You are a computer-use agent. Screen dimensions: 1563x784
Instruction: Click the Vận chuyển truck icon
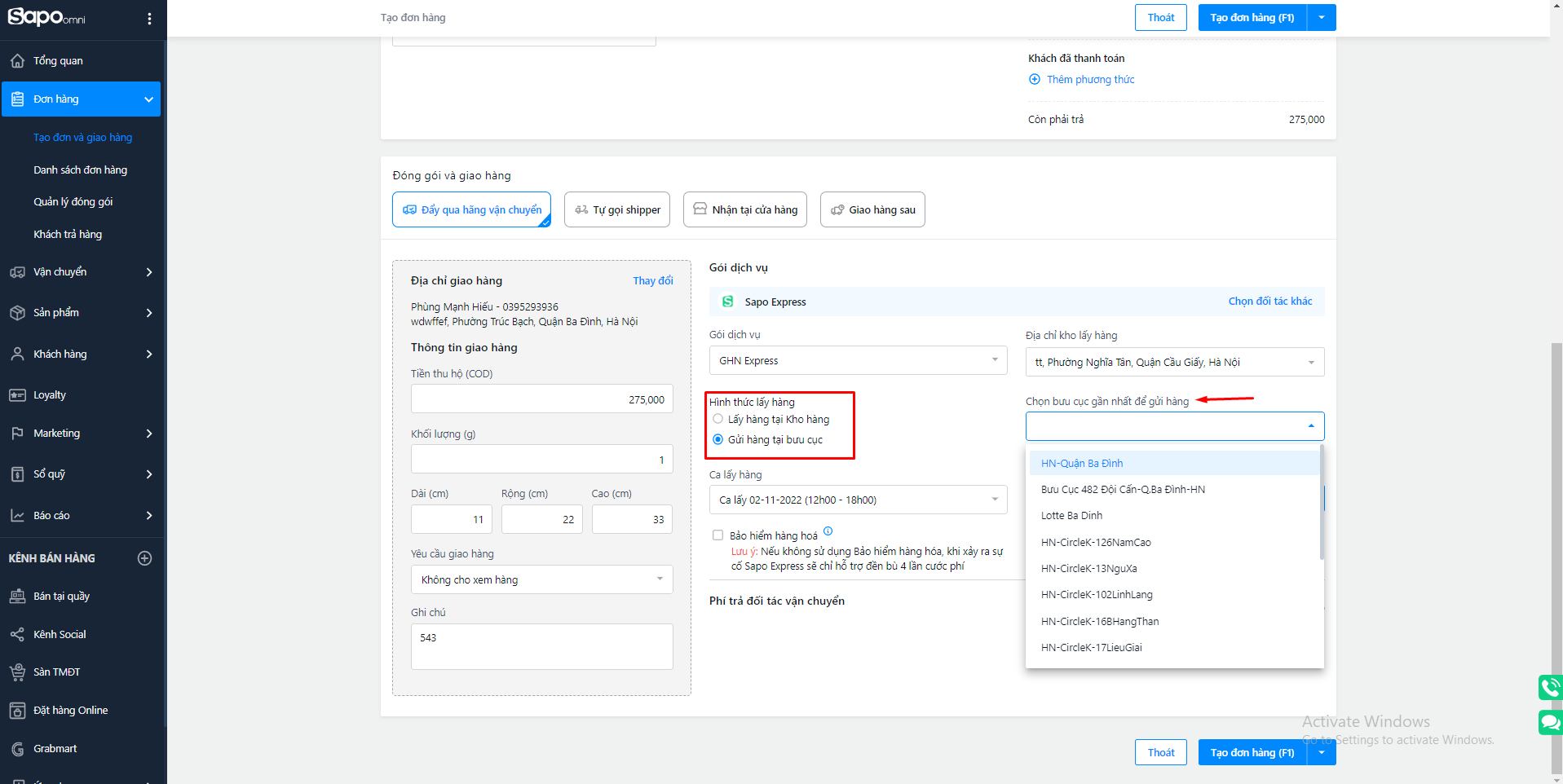point(17,272)
